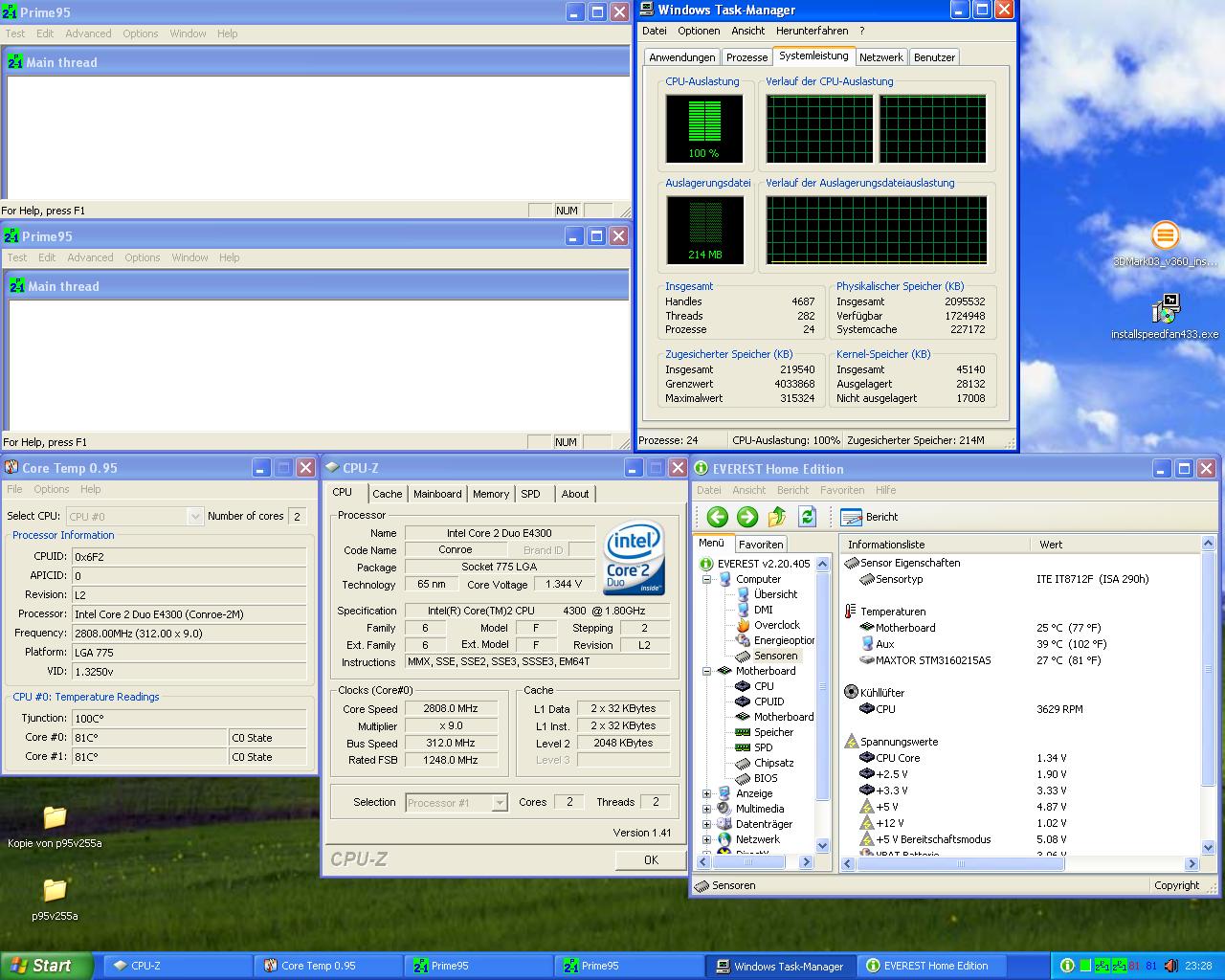Screen dimensions: 1225x980
Task: Click the Windows Task-Manager taskbar button
Action: 781,966
